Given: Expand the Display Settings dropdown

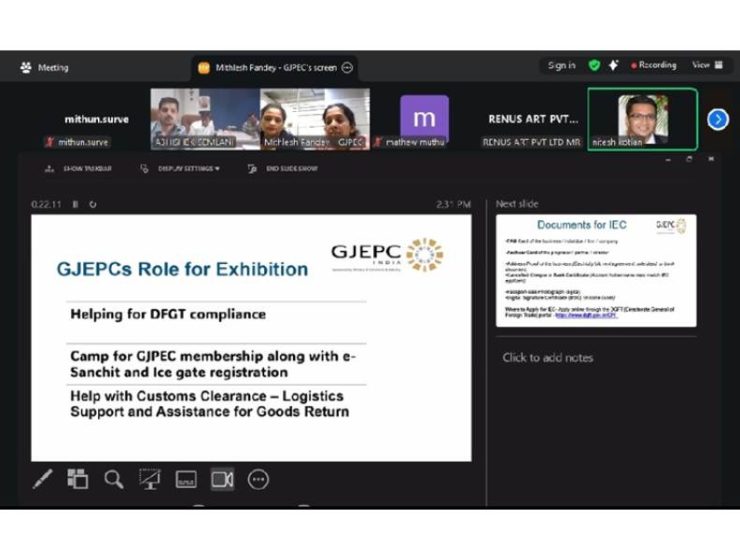Looking at the screenshot, I should coord(181,169).
